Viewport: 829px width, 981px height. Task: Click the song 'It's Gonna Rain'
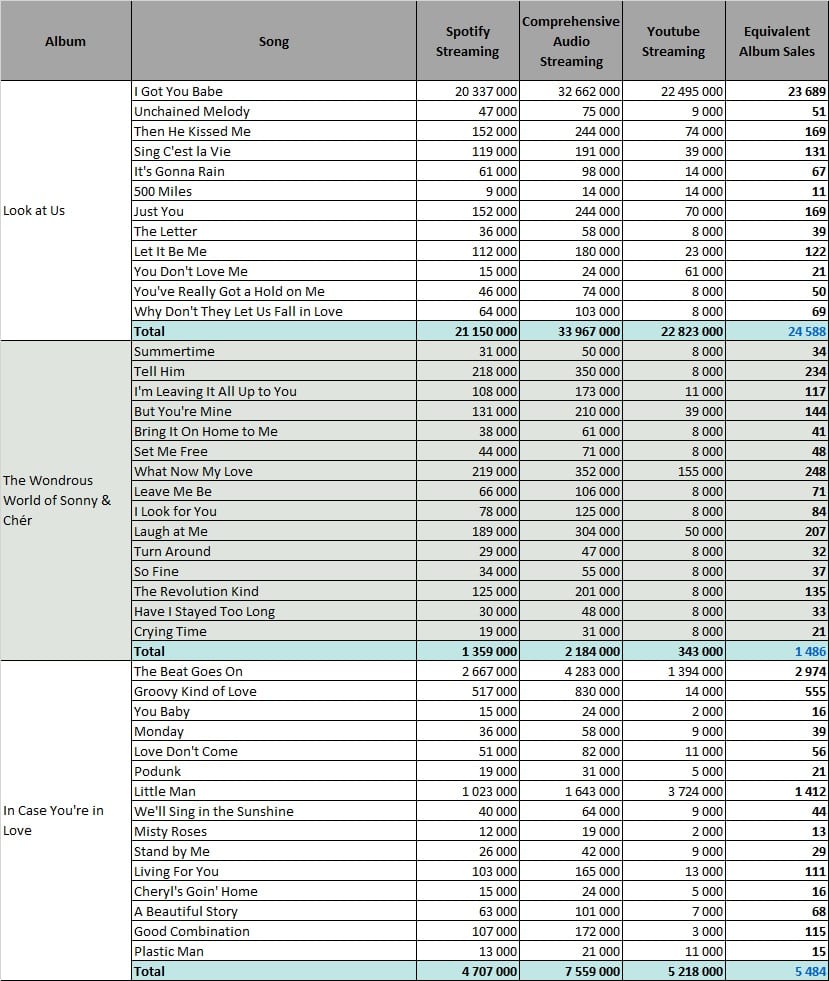tap(179, 171)
